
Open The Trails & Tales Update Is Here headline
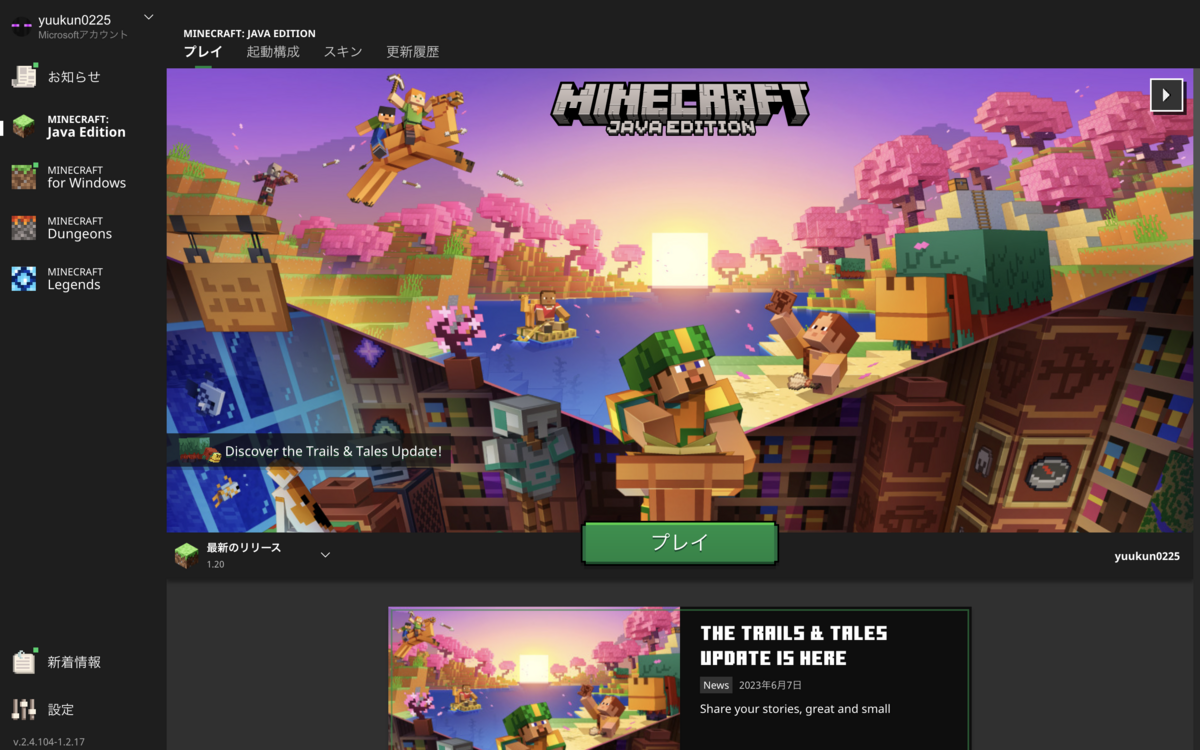[794, 645]
